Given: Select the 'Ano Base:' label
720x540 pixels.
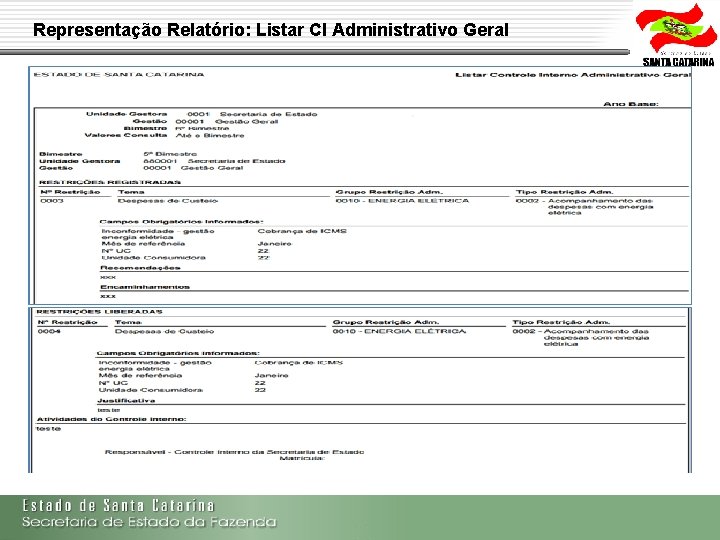Looking at the screenshot, I should [x=630, y=104].
